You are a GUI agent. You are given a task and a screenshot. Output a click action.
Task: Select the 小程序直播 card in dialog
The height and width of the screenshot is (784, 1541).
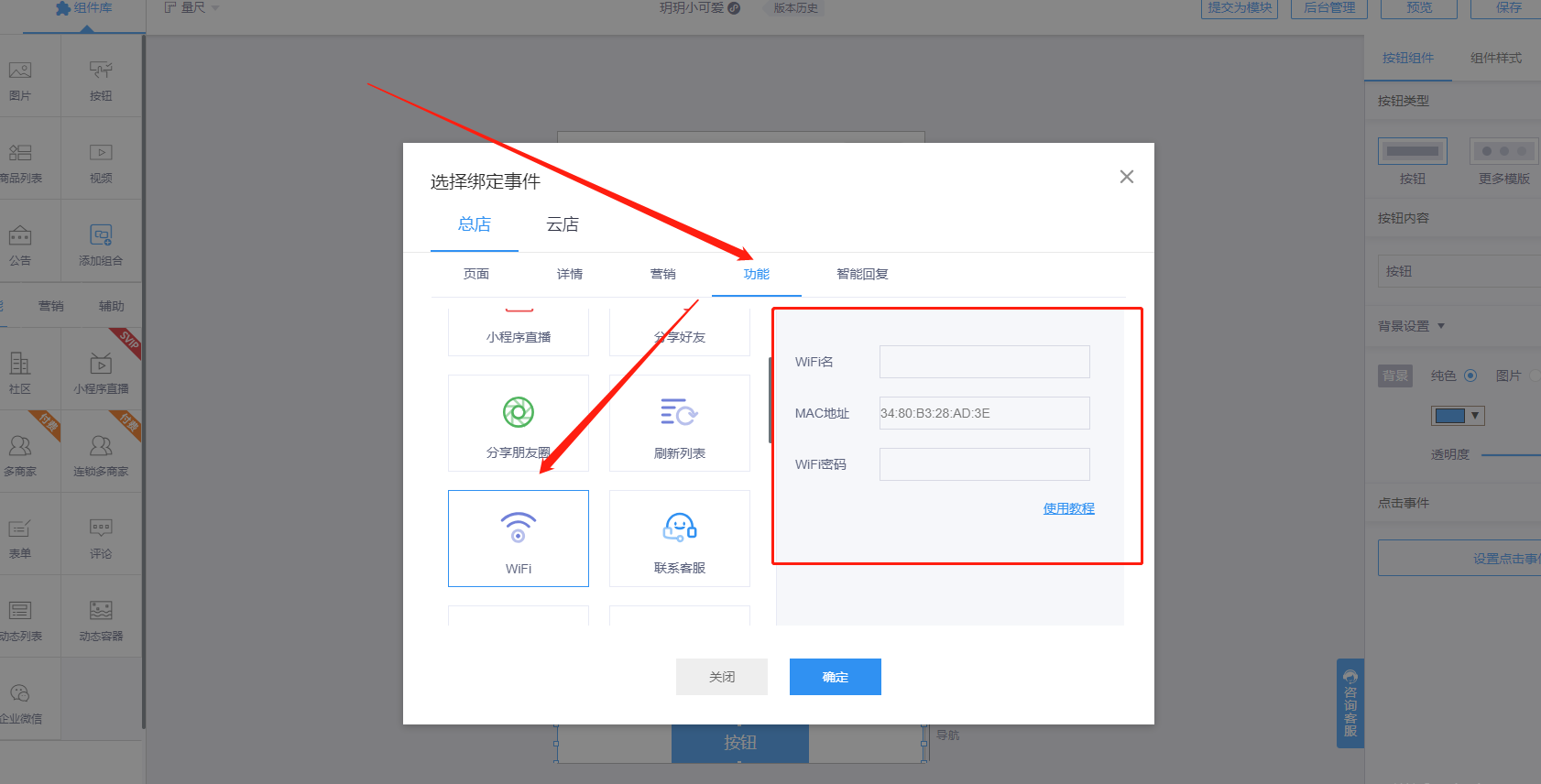(519, 332)
